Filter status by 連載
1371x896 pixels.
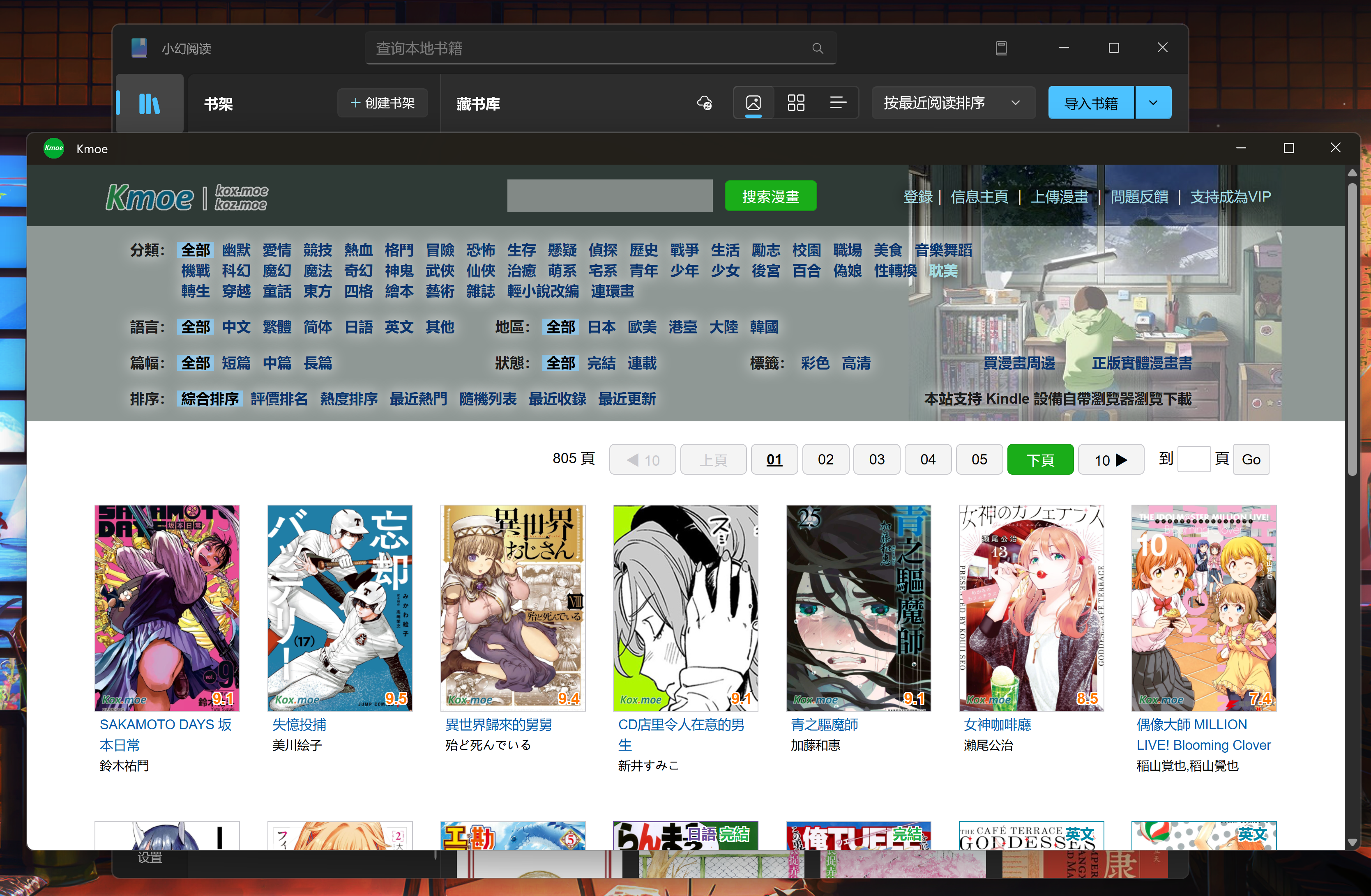tap(642, 363)
